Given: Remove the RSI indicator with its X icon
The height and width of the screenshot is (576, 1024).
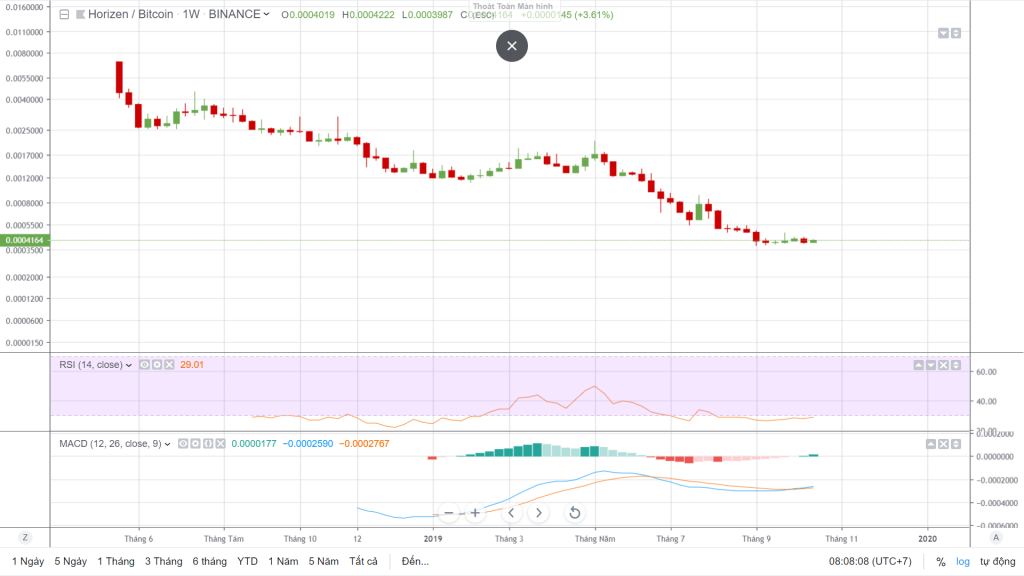Looking at the screenshot, I should [x=169, y=365].
